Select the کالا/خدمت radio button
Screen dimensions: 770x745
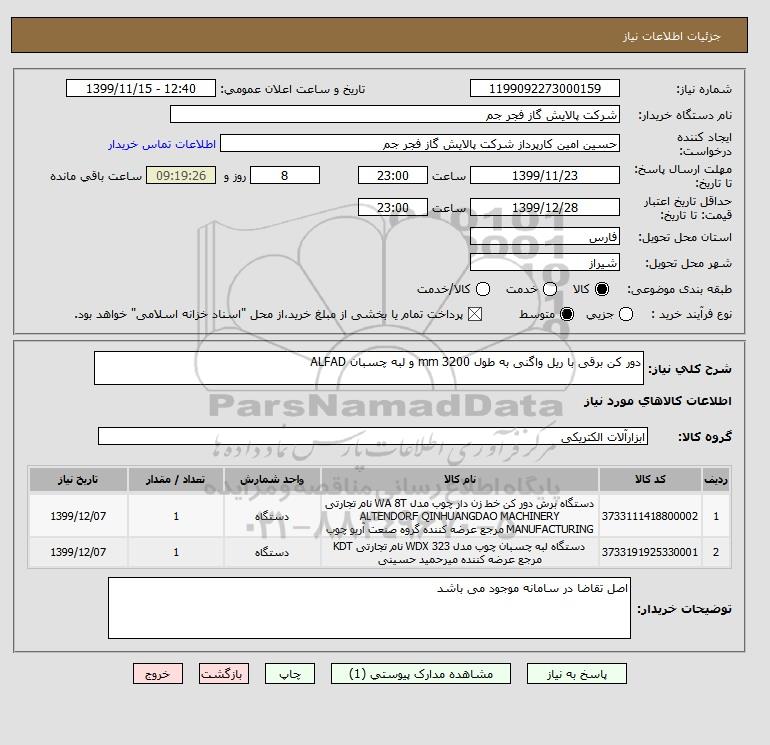483,289
